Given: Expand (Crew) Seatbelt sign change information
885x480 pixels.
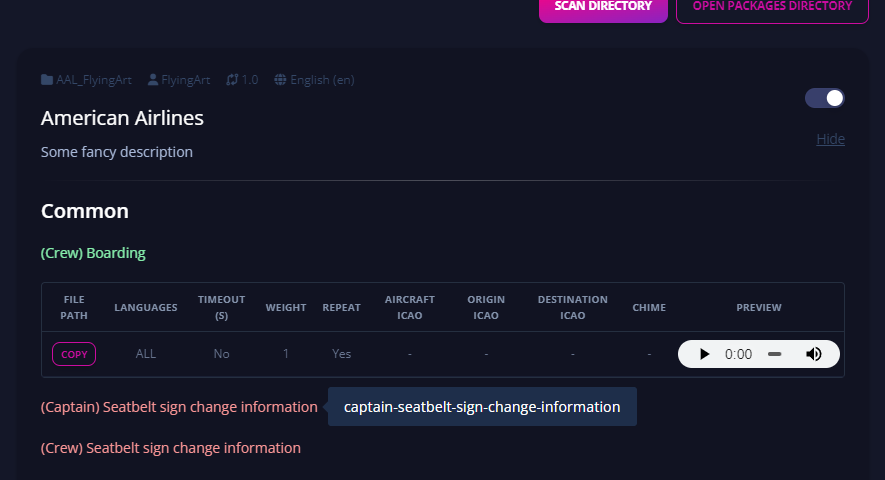Looking at the screenshot, I should point(170,448).
